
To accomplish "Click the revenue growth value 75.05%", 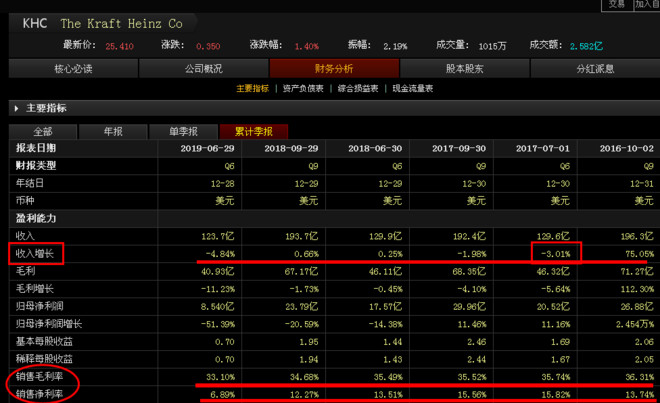I will (640, 254).
